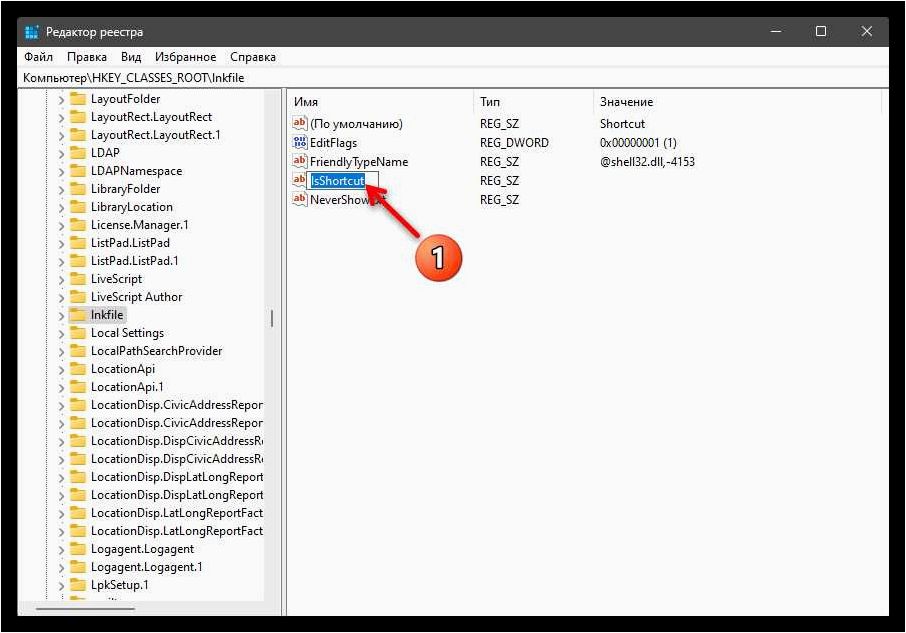
Task: Expand the LibraryLocation key
Action: point(61,208)
